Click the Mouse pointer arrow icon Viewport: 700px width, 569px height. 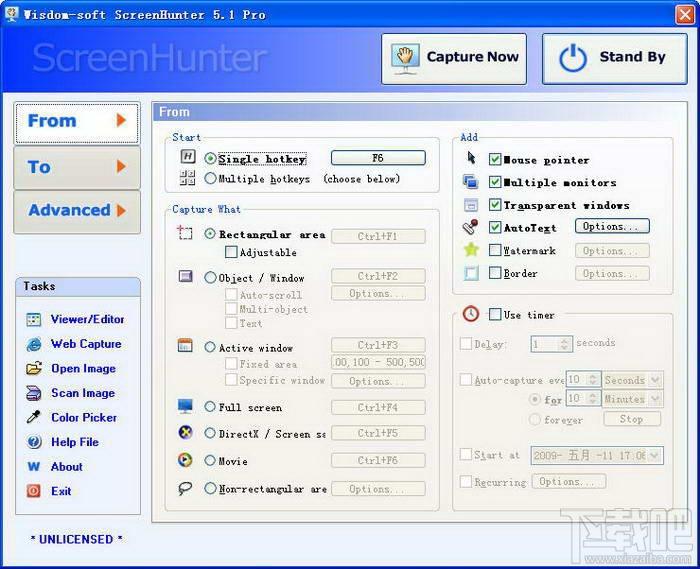[x=471, y=158]
